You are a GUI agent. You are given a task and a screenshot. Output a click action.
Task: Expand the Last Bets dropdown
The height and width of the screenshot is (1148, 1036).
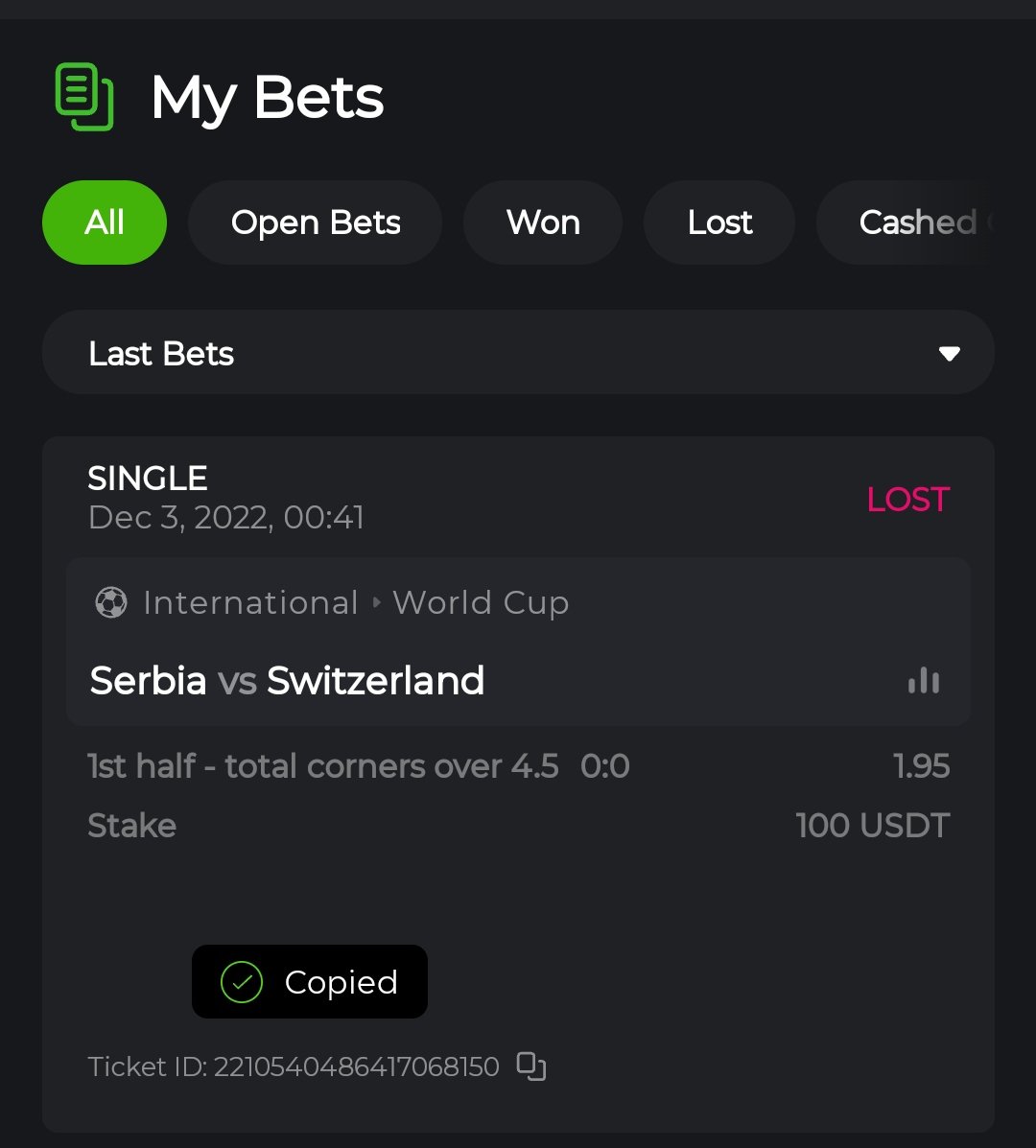coord(518,353)
